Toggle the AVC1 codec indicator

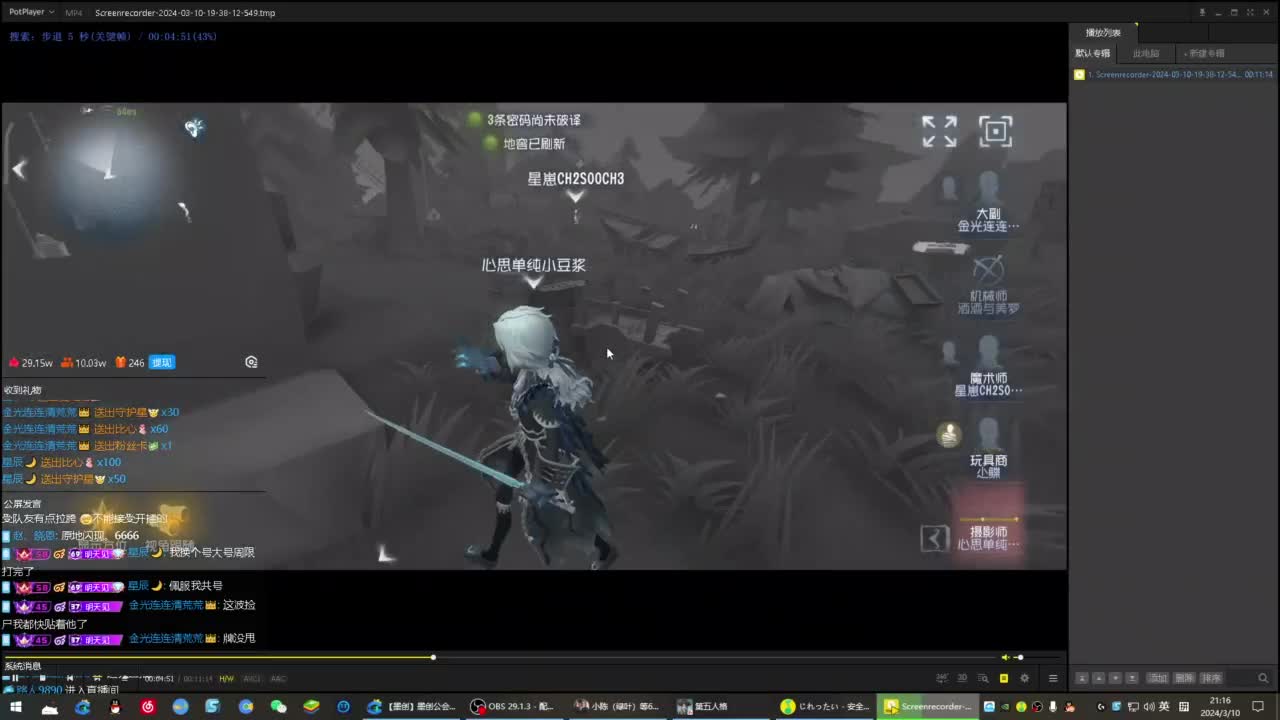click(252, 679)
